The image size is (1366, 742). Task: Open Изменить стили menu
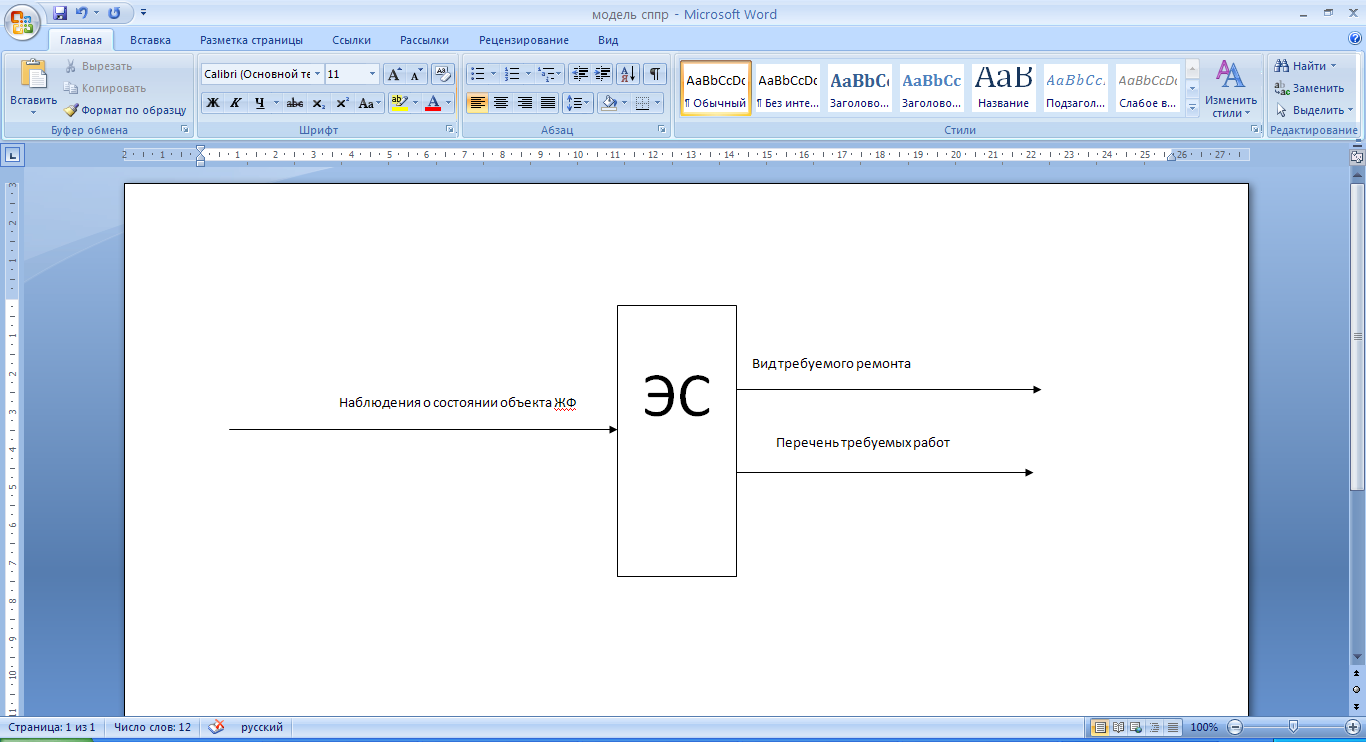(x=1230, y=89)
